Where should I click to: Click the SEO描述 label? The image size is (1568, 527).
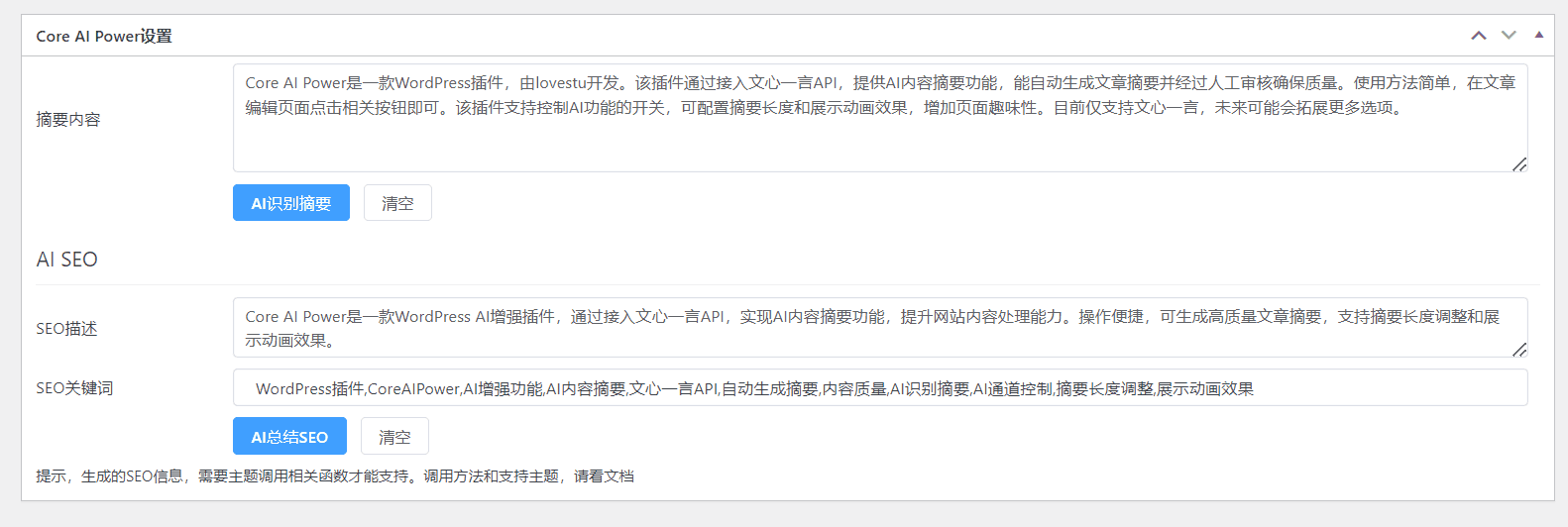[x=66, y=329]
